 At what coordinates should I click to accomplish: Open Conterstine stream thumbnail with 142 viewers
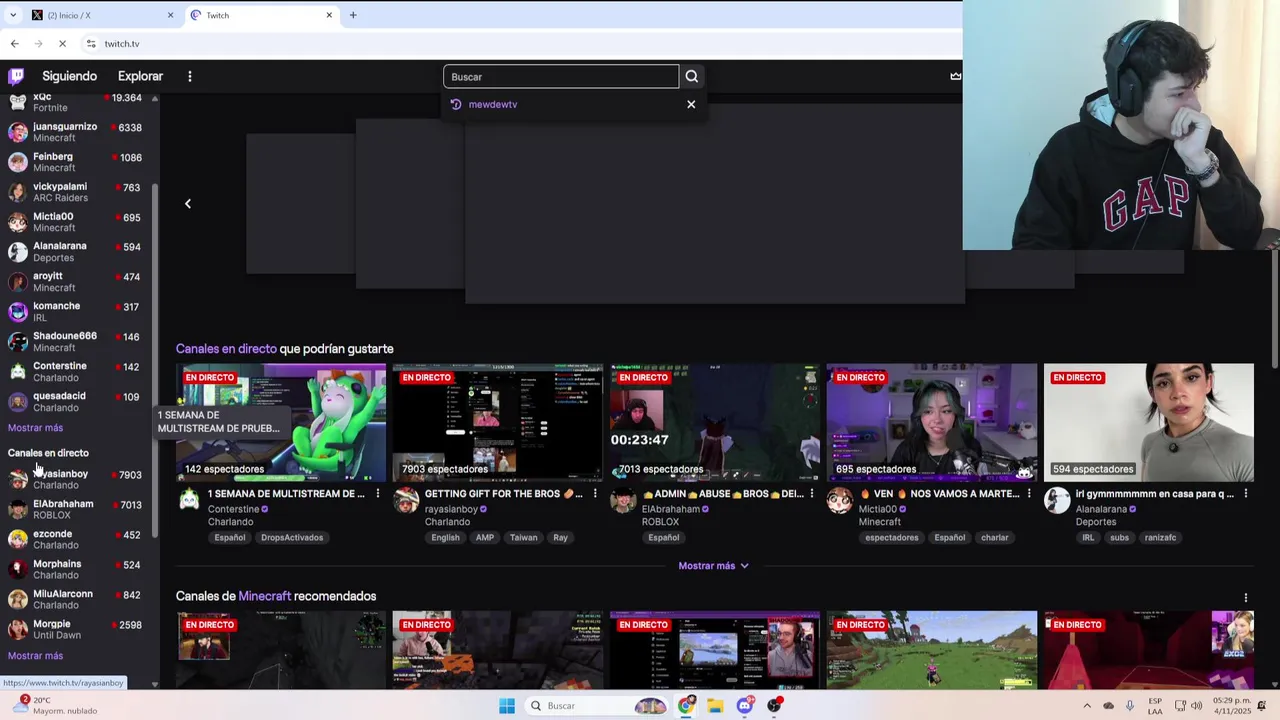[281, 423]
